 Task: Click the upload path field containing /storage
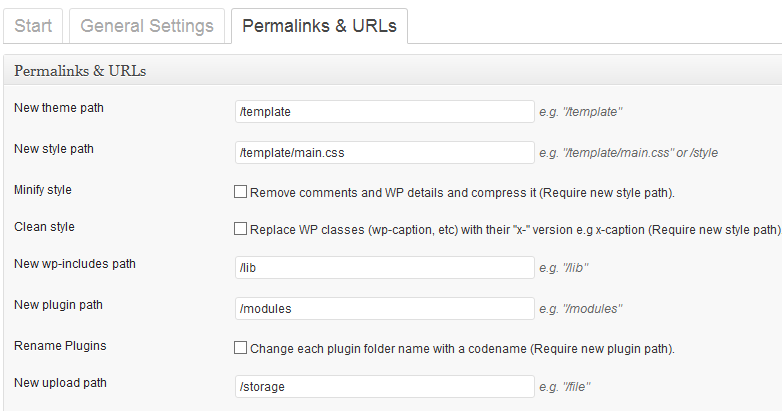click(x=383, y=386)
